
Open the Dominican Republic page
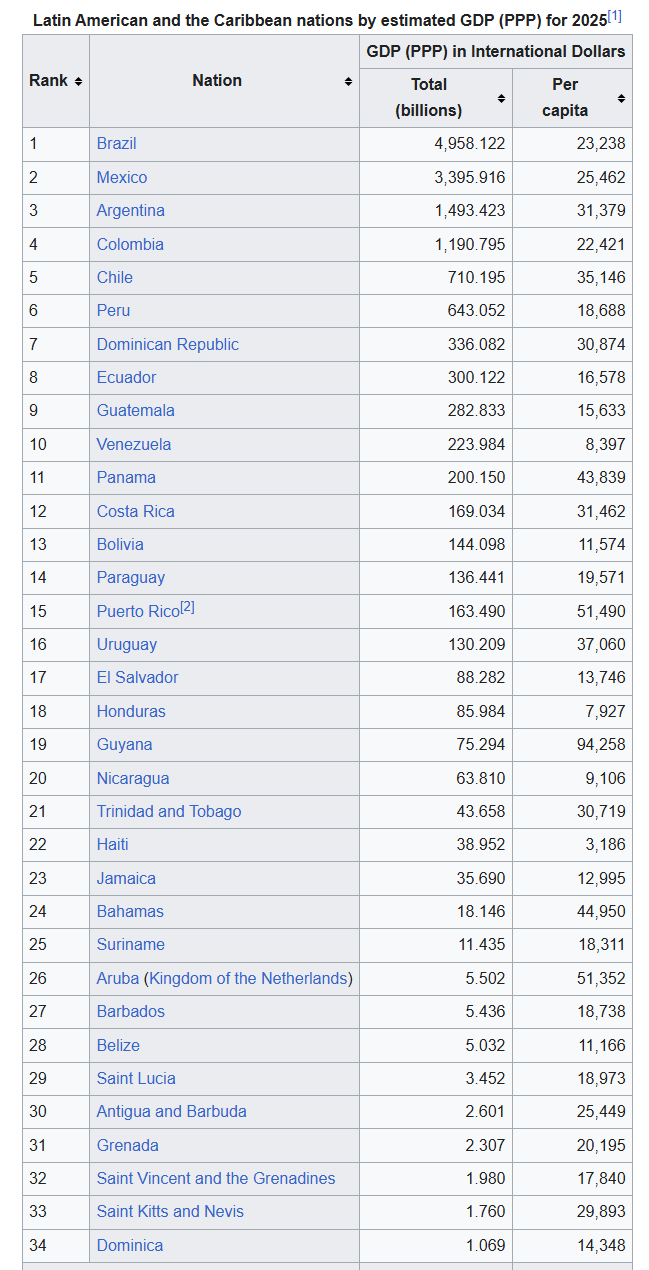tap(168, 344)
